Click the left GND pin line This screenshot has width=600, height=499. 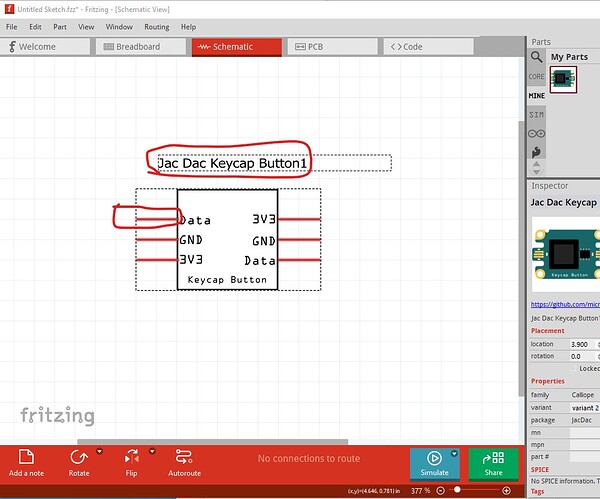(x=157, y=240)
